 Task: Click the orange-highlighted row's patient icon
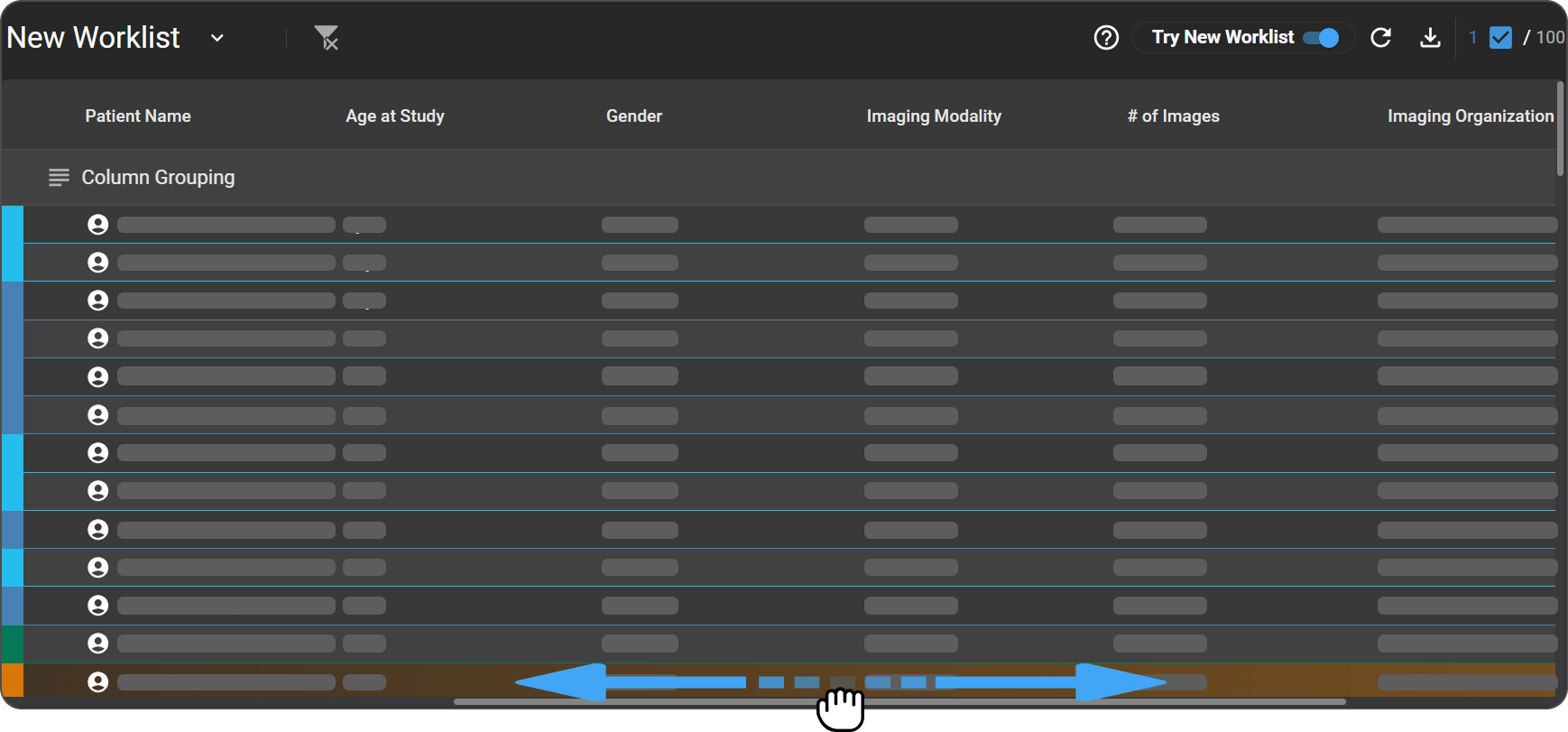pos(98,682)
